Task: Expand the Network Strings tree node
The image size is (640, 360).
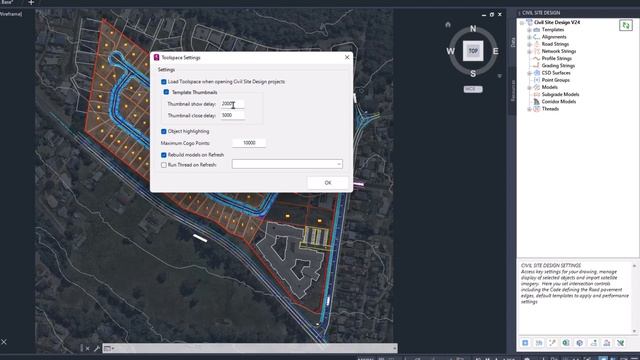Action: tap(529, 51)
